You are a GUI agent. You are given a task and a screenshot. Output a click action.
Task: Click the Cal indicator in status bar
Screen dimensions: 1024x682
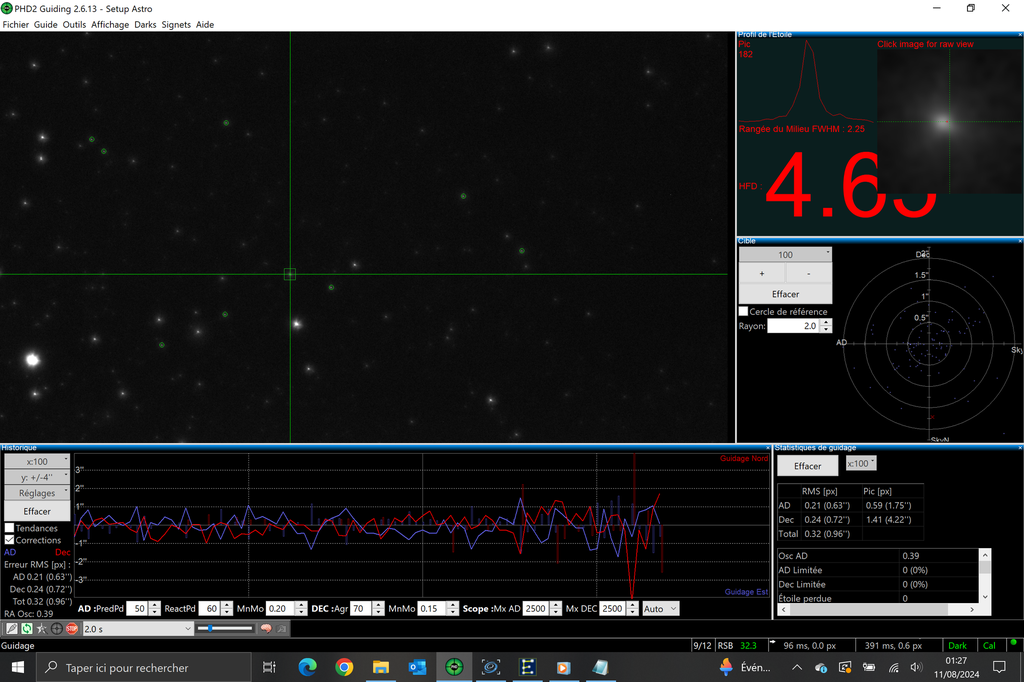click(x=989, y=645)
